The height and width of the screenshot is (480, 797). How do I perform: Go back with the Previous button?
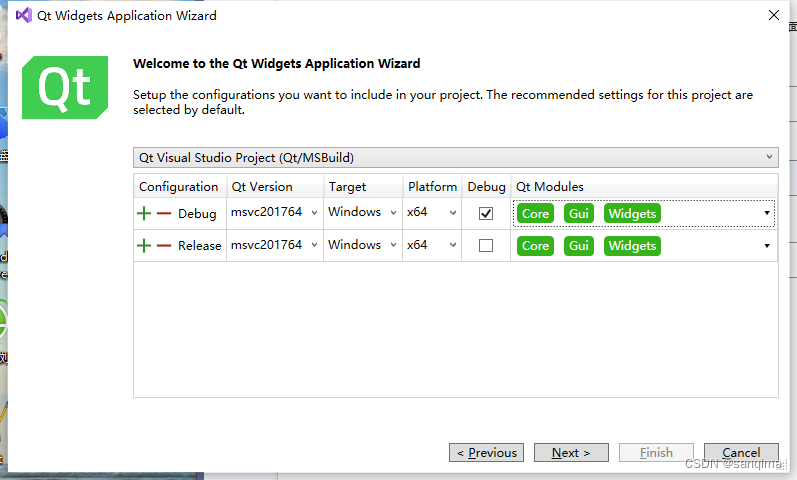point(486,453)
